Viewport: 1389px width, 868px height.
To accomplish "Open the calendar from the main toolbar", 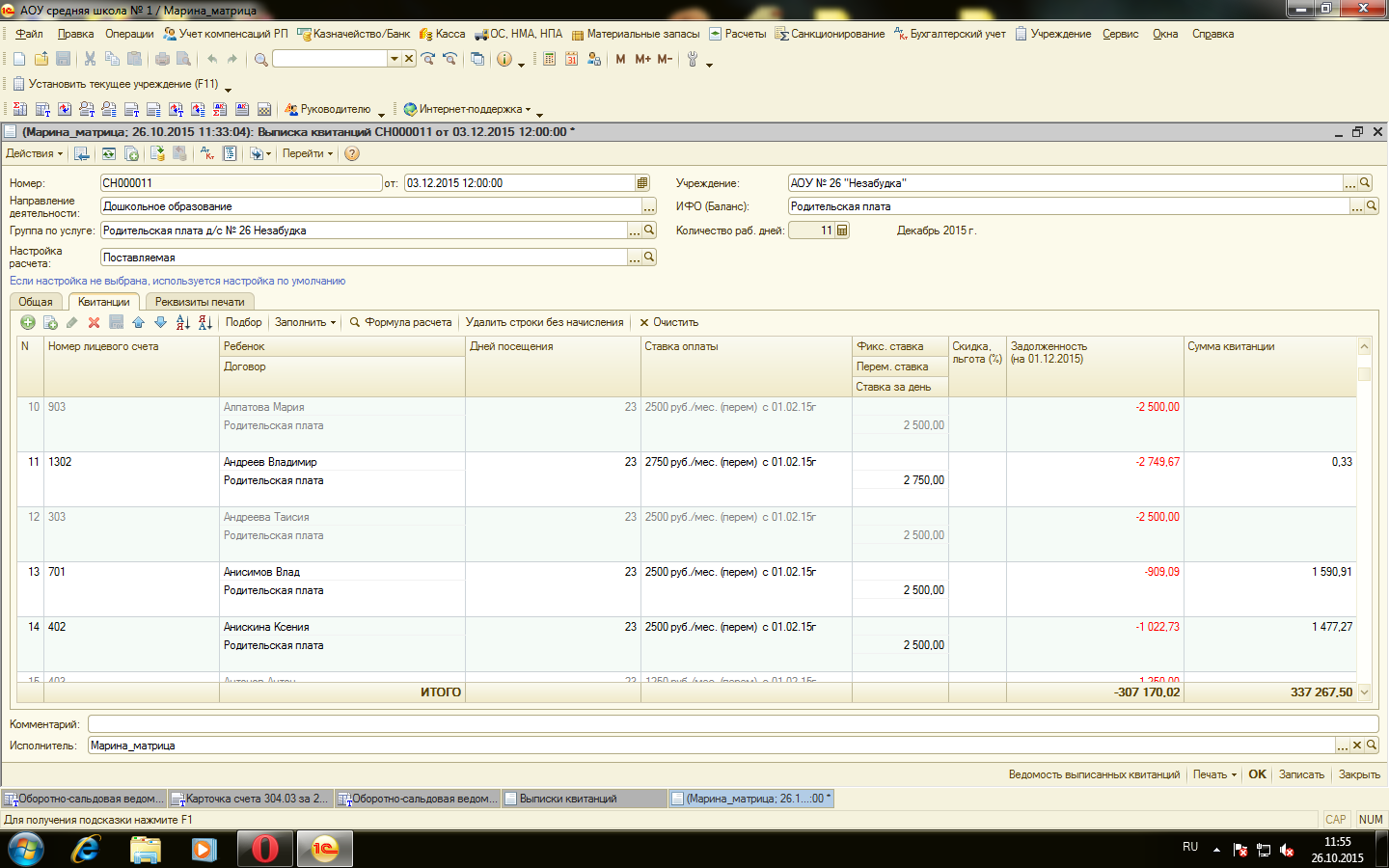I will (571, 59).
